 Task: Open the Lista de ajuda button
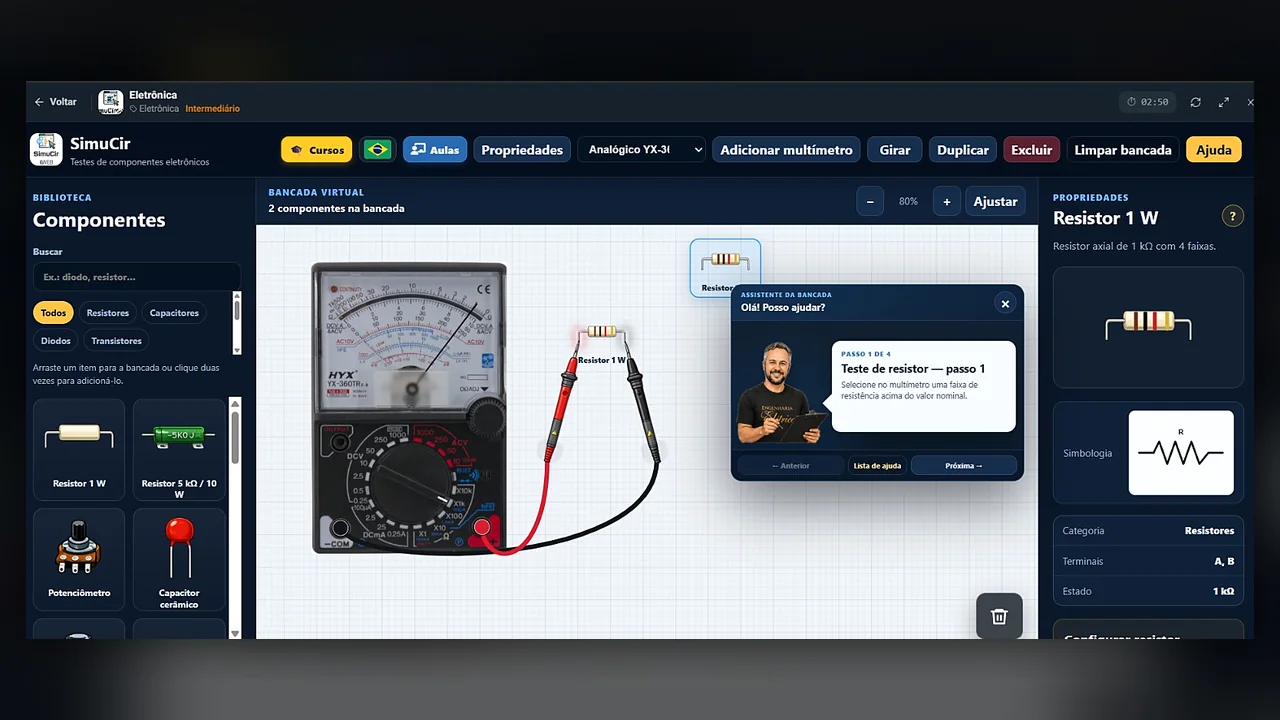pyautogui.click(x=877, y=466)
